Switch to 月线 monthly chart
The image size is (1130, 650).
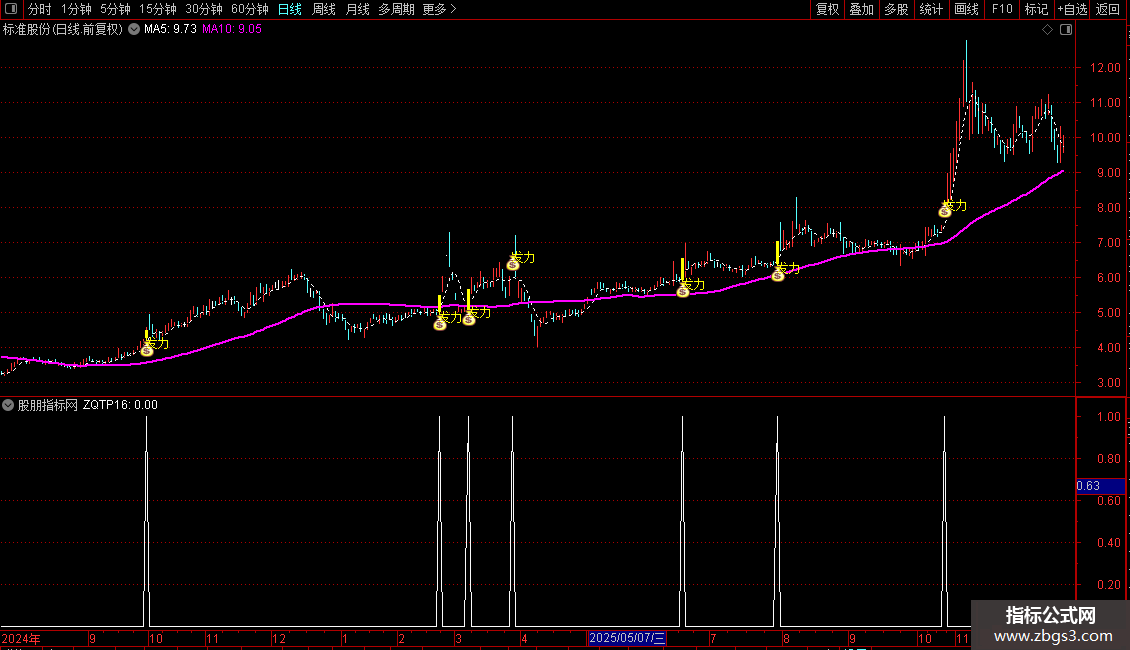[357, 9]
